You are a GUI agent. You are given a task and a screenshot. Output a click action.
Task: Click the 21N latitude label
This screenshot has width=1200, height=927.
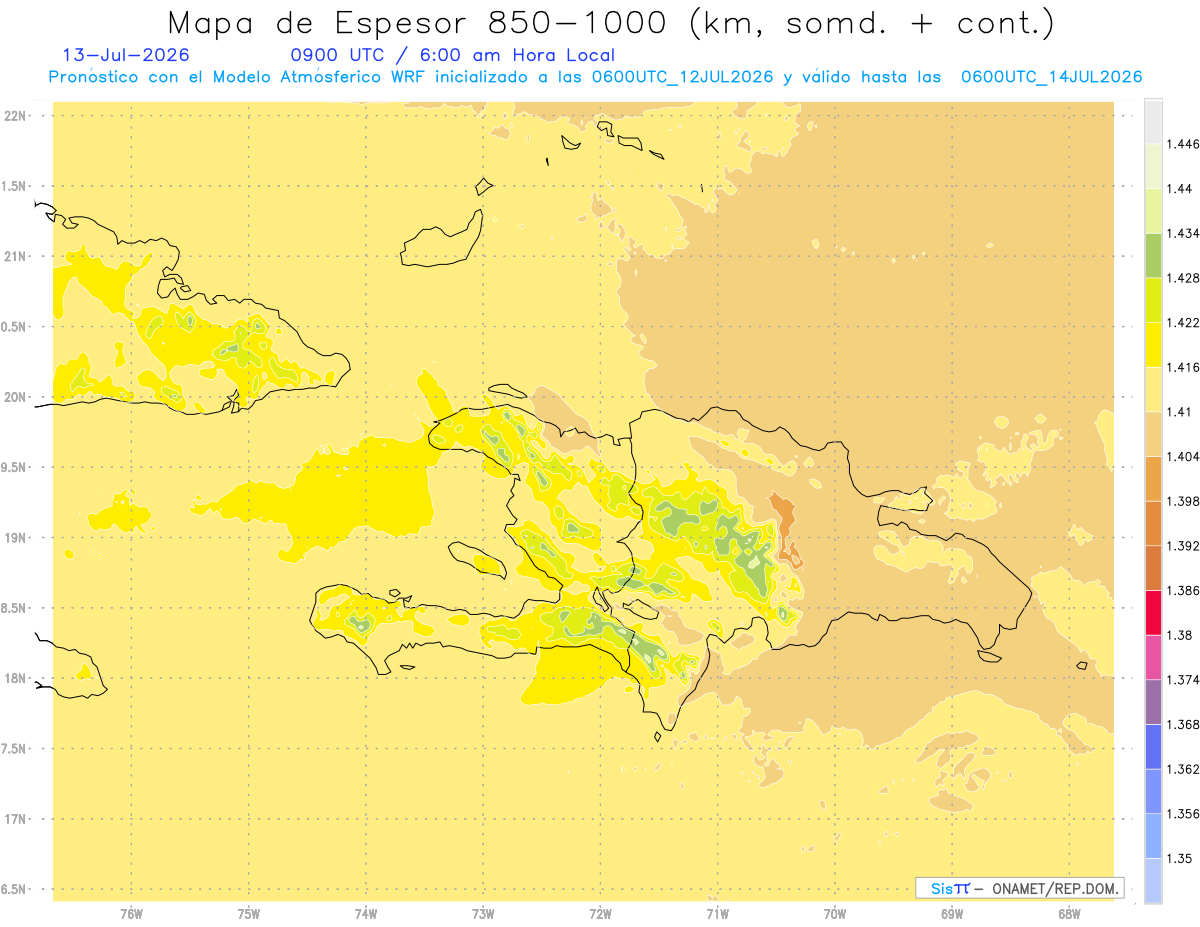point(14,256)
